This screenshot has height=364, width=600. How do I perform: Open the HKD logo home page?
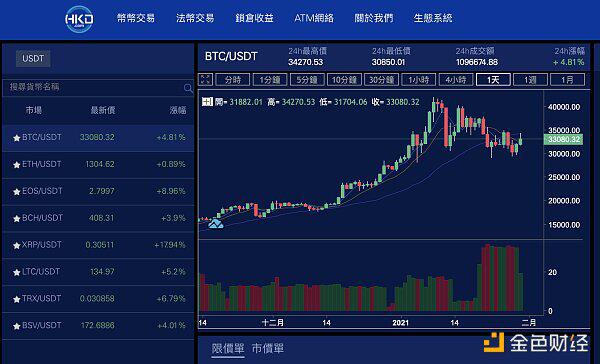click(x=79, y=19)
